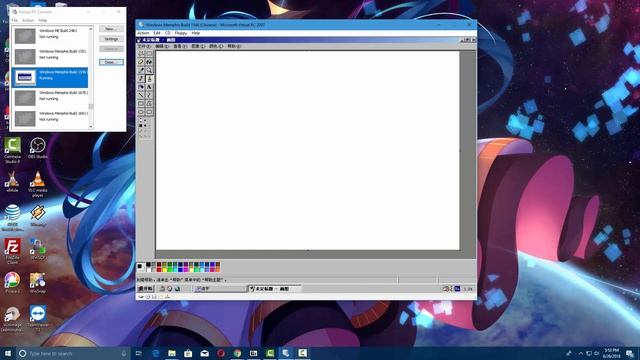640x360 pixels.
Task: Open the WinSnap desktop shortcut
Action: [x=38, y=283]
